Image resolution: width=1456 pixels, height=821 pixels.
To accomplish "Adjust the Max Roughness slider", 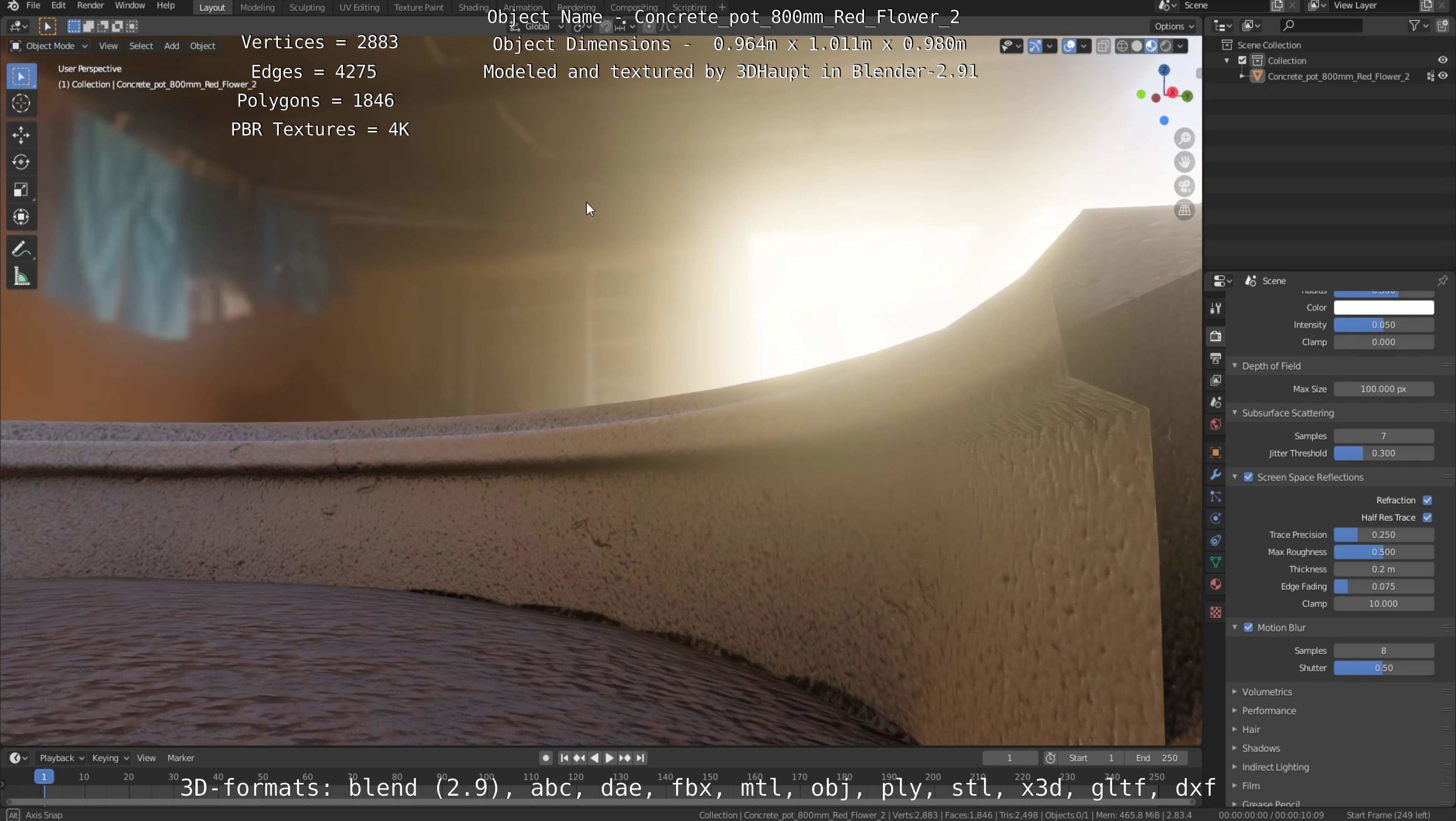I will [x=1383, y=552].
